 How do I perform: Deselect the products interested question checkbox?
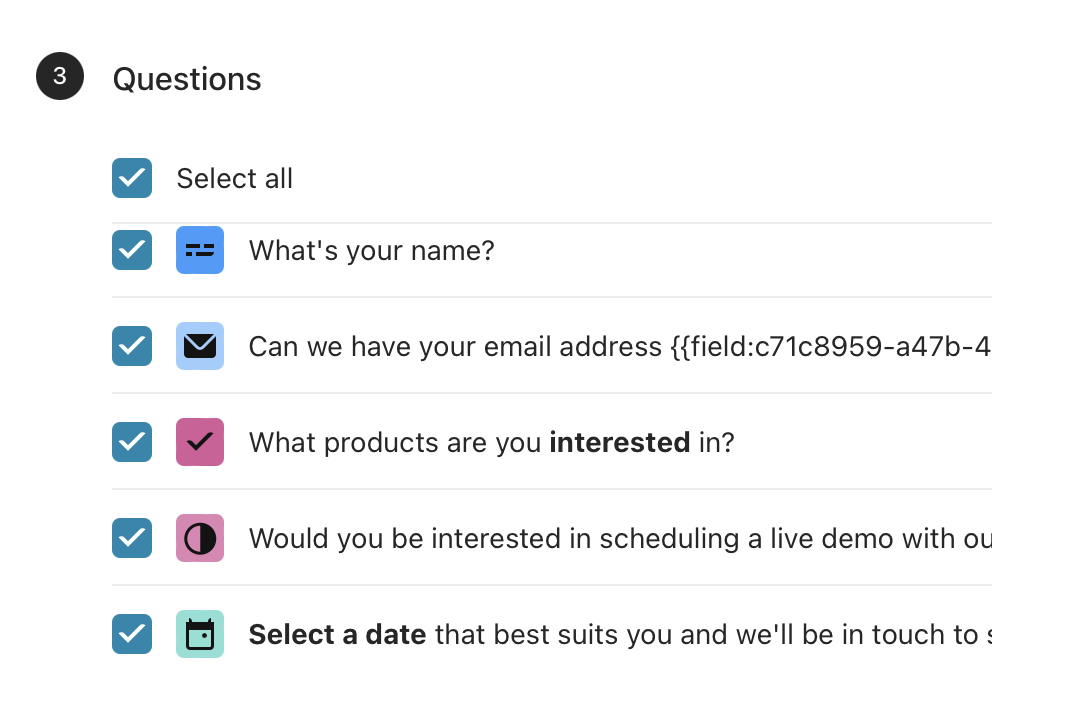tap(132, 441)
